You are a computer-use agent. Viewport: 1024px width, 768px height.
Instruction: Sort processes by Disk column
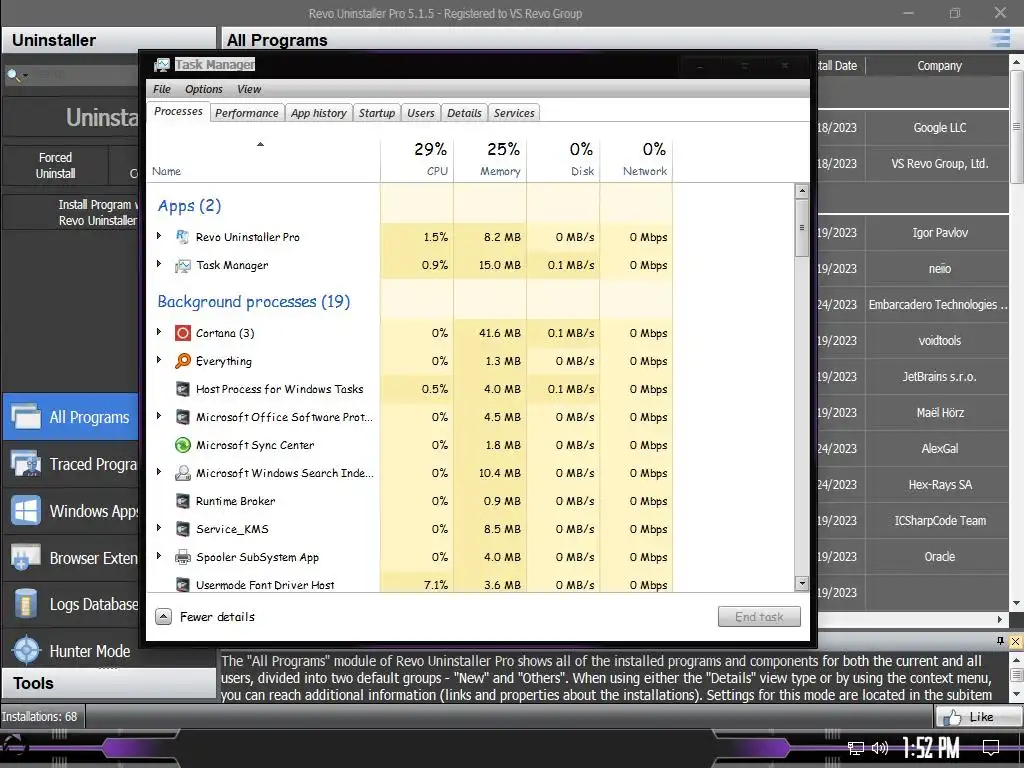coord(564,159)
